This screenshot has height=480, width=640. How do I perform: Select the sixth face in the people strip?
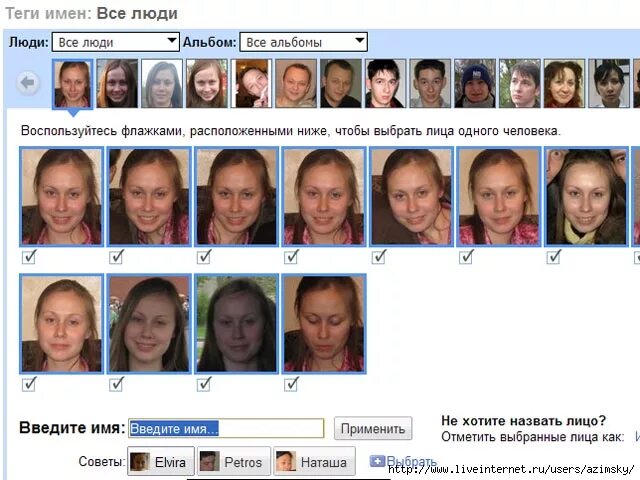click(296, 84)
